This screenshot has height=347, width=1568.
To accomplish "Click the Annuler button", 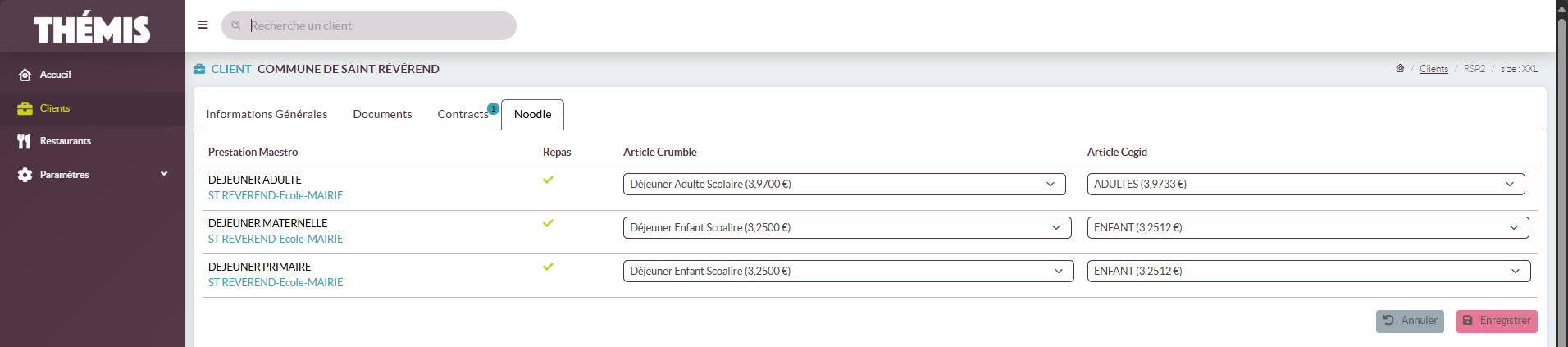I will click(1410, 321).
